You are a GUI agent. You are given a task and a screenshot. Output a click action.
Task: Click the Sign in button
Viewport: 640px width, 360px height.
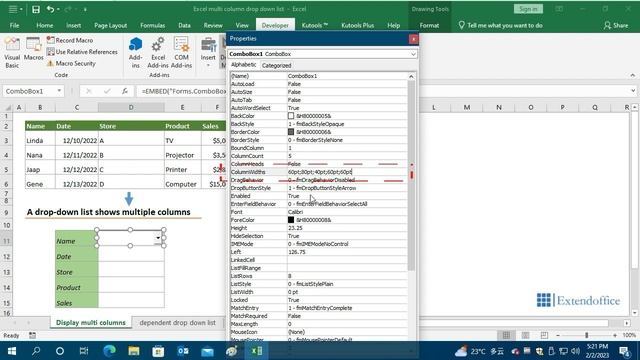pyautogui.click(x=528, y=9)
